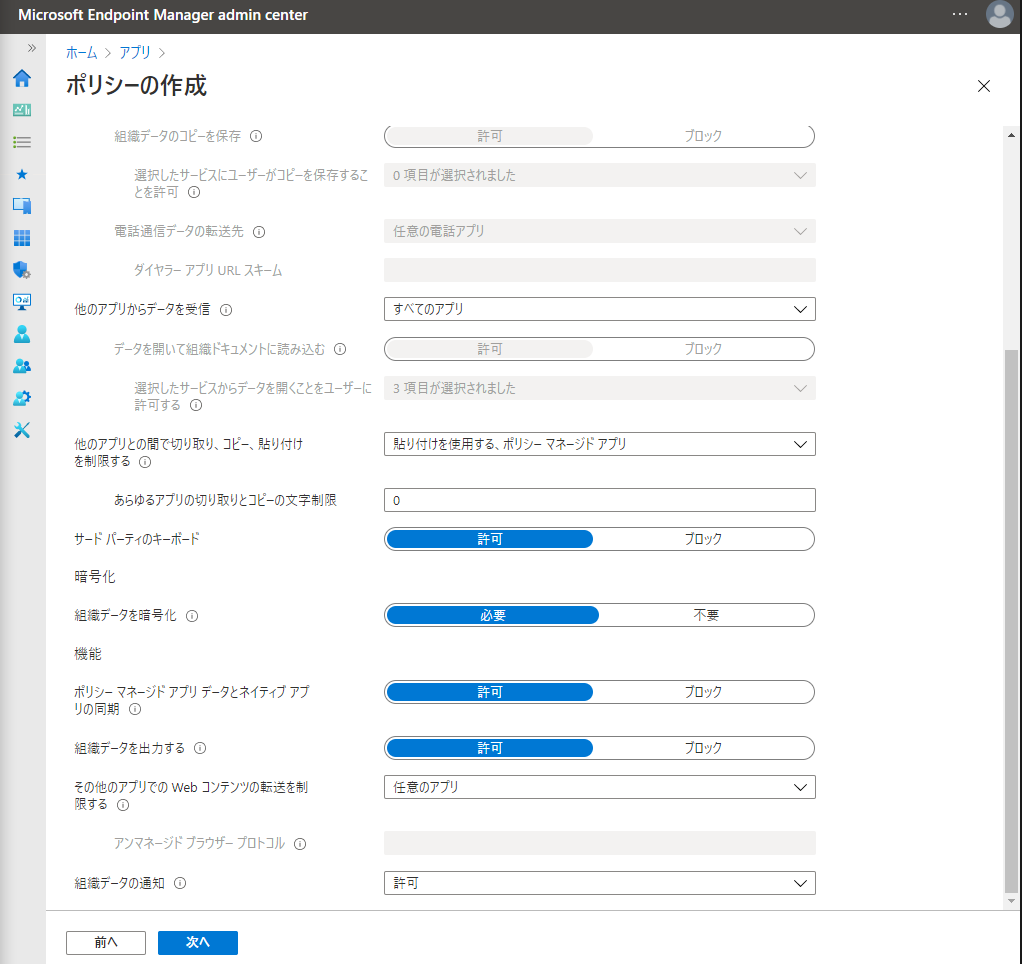Open the Reports monitor icon
This screenshot has height=964, width=1022.
point(22,302)
